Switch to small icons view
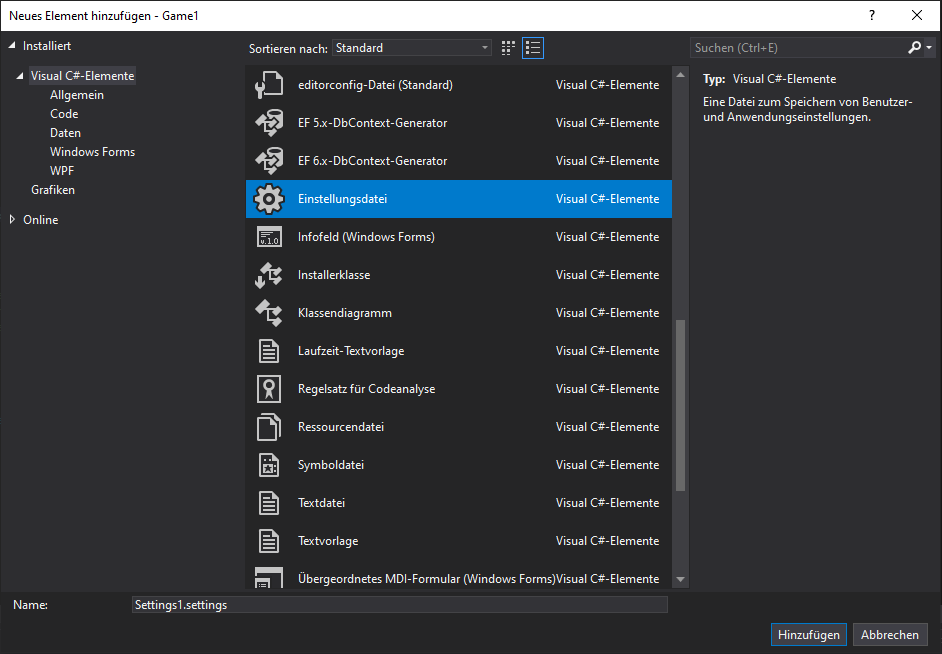The height and width of the screenshot is (654, 942). click(509, 48)
